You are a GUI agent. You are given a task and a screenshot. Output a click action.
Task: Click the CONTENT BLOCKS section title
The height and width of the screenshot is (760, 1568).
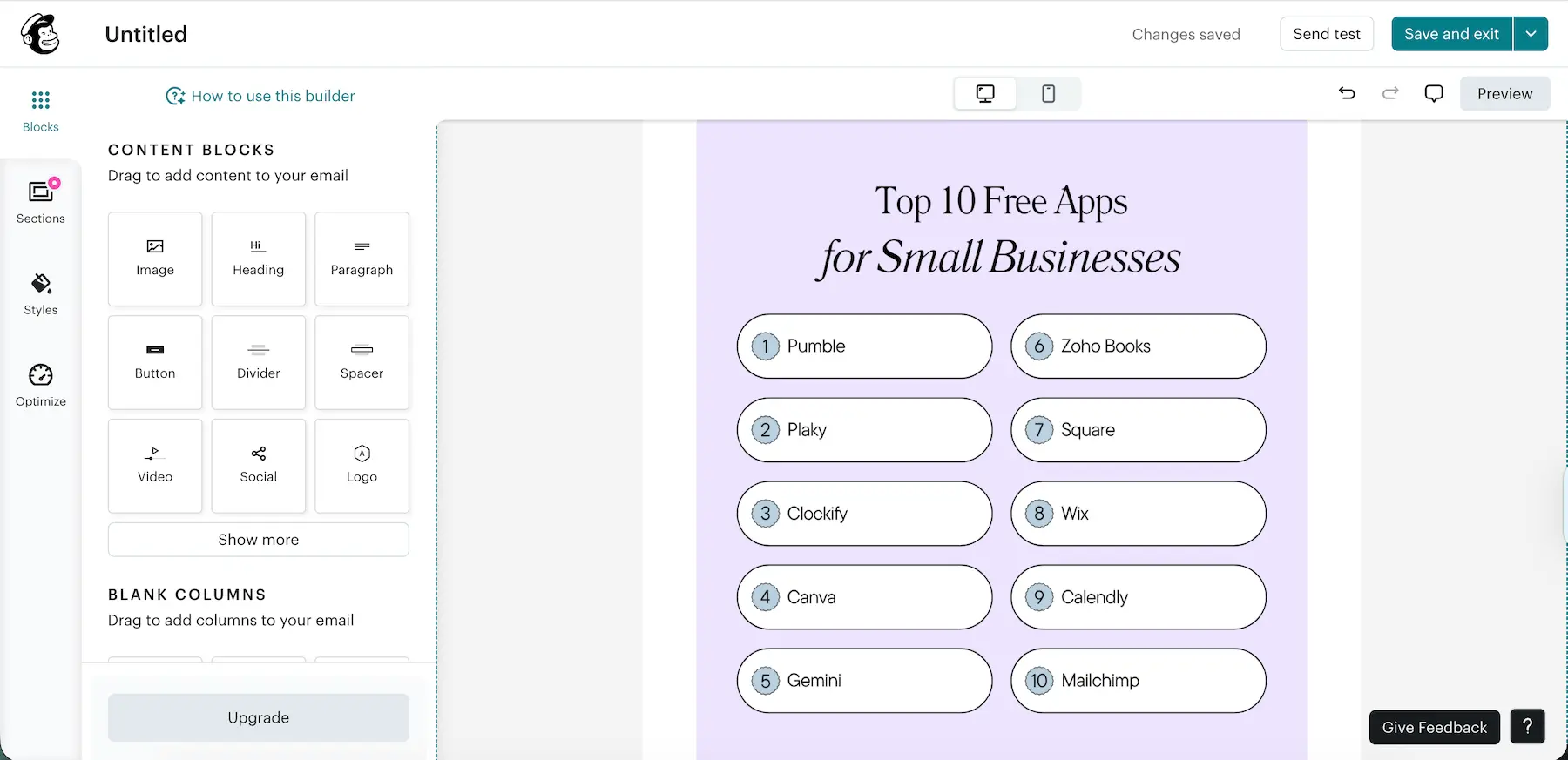[192, 150]
